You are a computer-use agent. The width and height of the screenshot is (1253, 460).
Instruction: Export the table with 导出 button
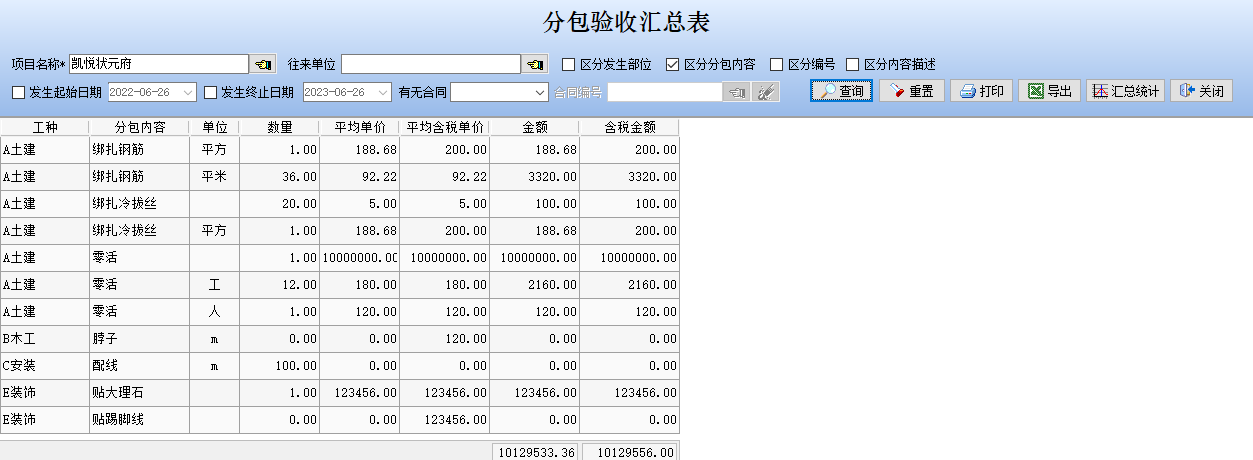(1049, 91)
